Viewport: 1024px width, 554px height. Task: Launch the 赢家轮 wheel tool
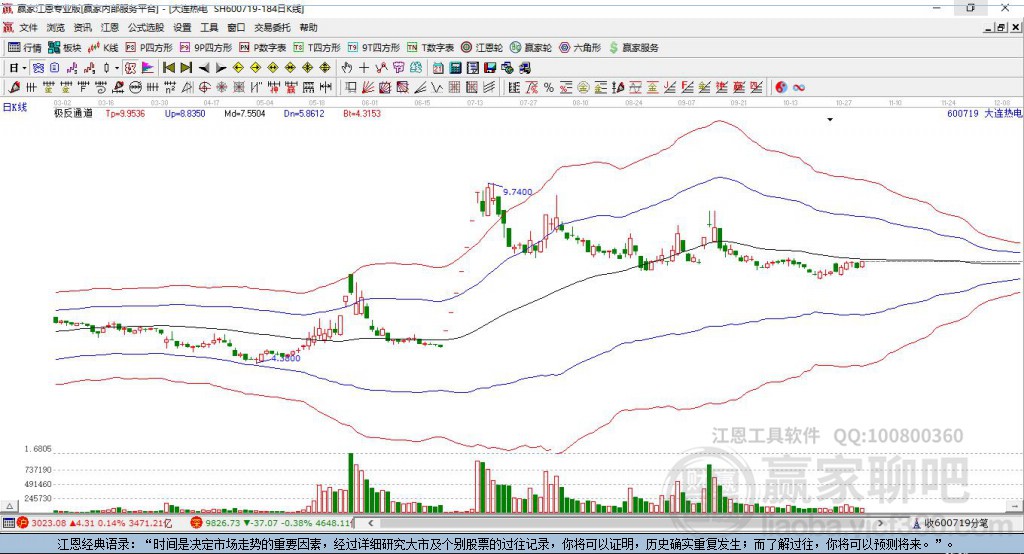pyautogui.click(x=531, y=48)
